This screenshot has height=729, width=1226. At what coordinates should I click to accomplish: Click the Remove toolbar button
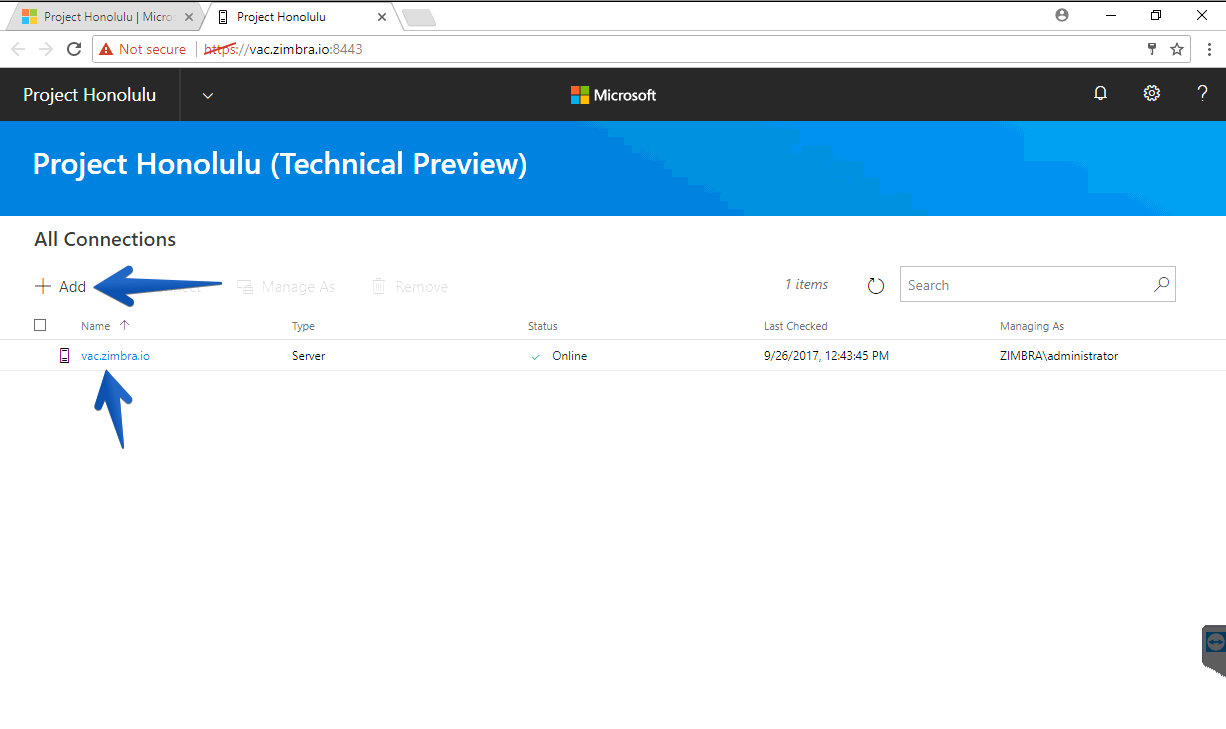(410, 287)
